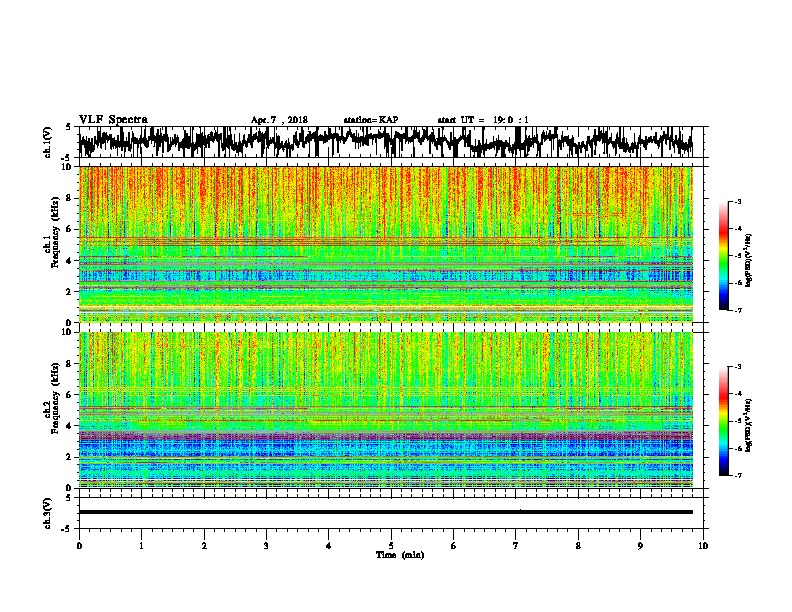Click time axis tick label "8"

(578, 546)
